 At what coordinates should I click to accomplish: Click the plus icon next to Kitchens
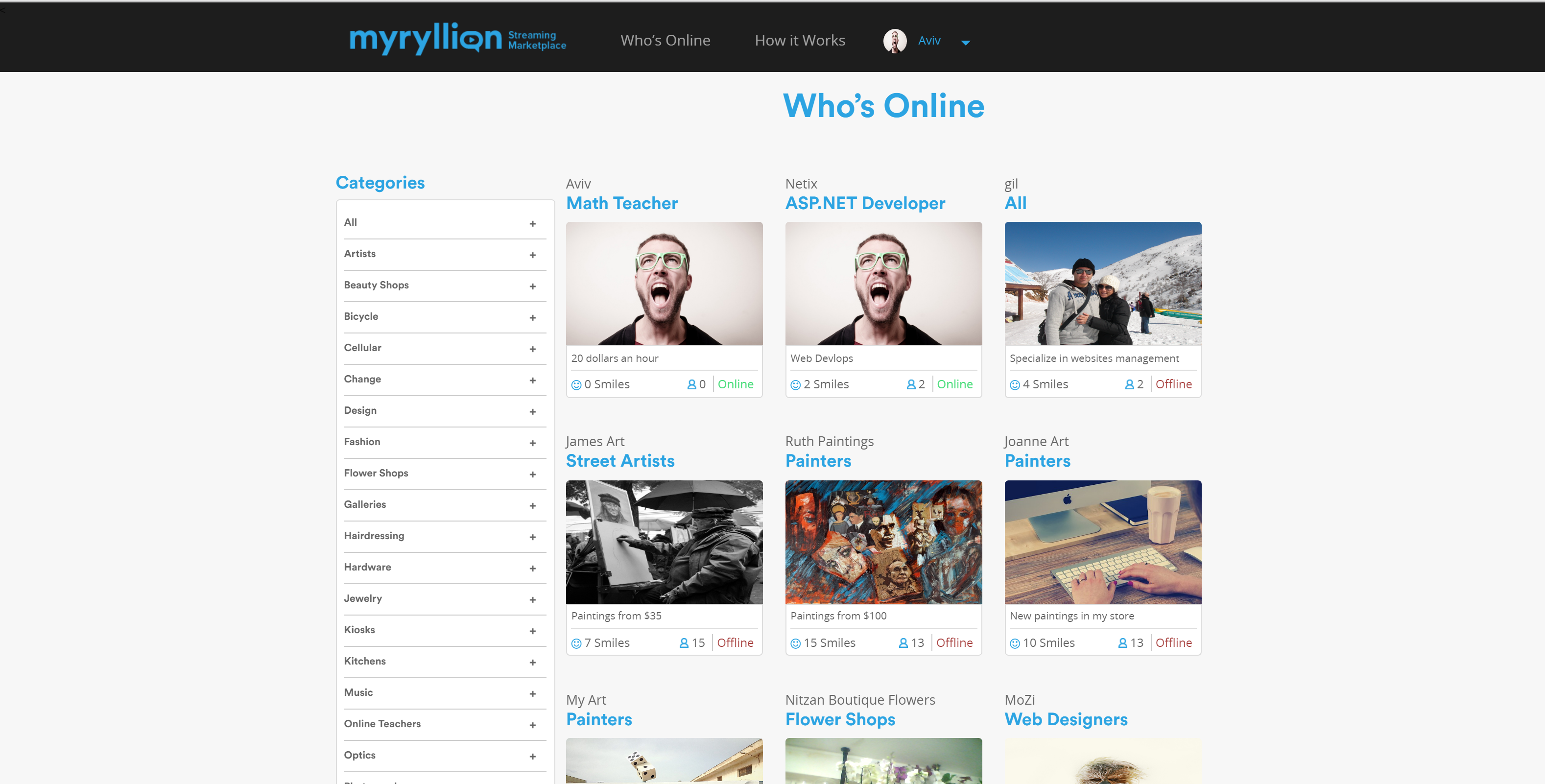[533, 662]
